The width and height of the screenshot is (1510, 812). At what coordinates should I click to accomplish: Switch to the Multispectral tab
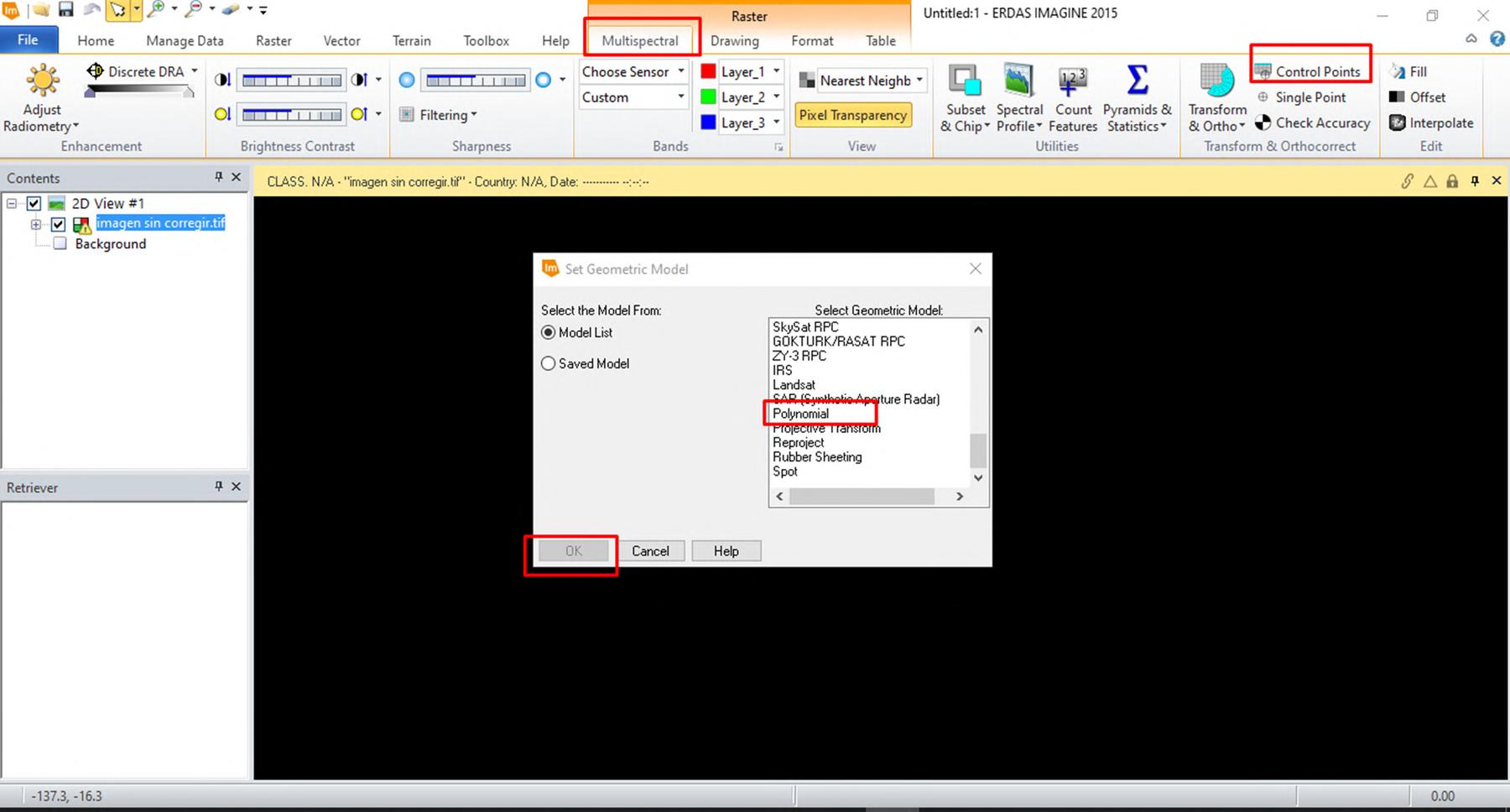640,40
